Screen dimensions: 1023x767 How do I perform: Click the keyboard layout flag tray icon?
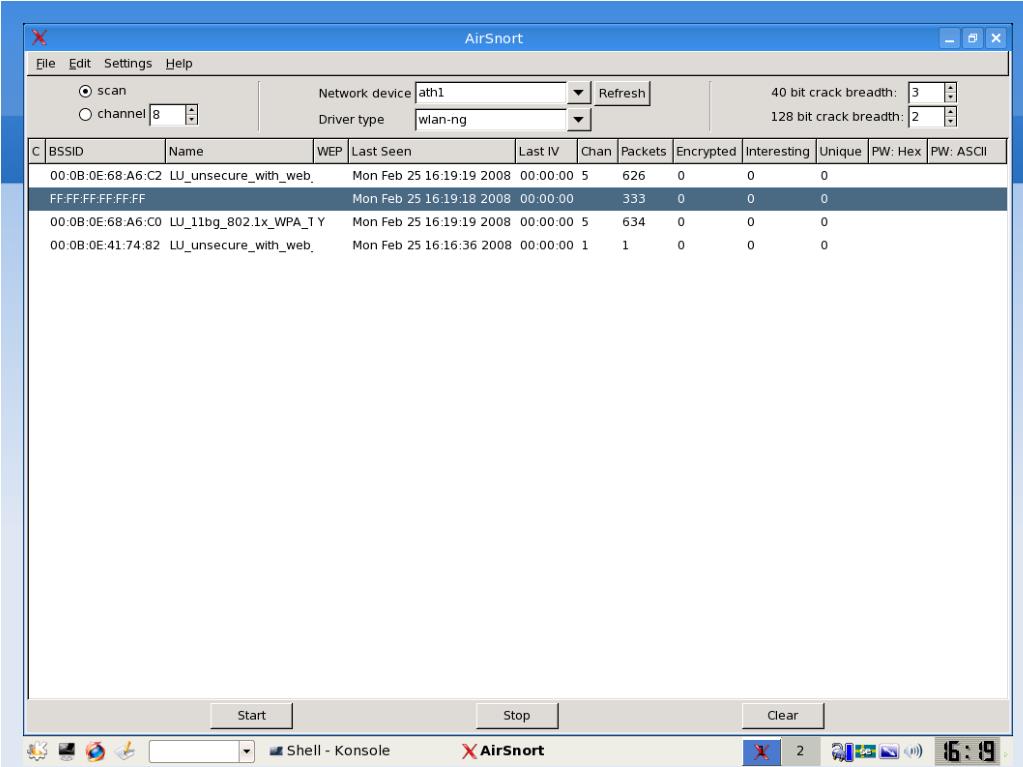pos(865,751)
